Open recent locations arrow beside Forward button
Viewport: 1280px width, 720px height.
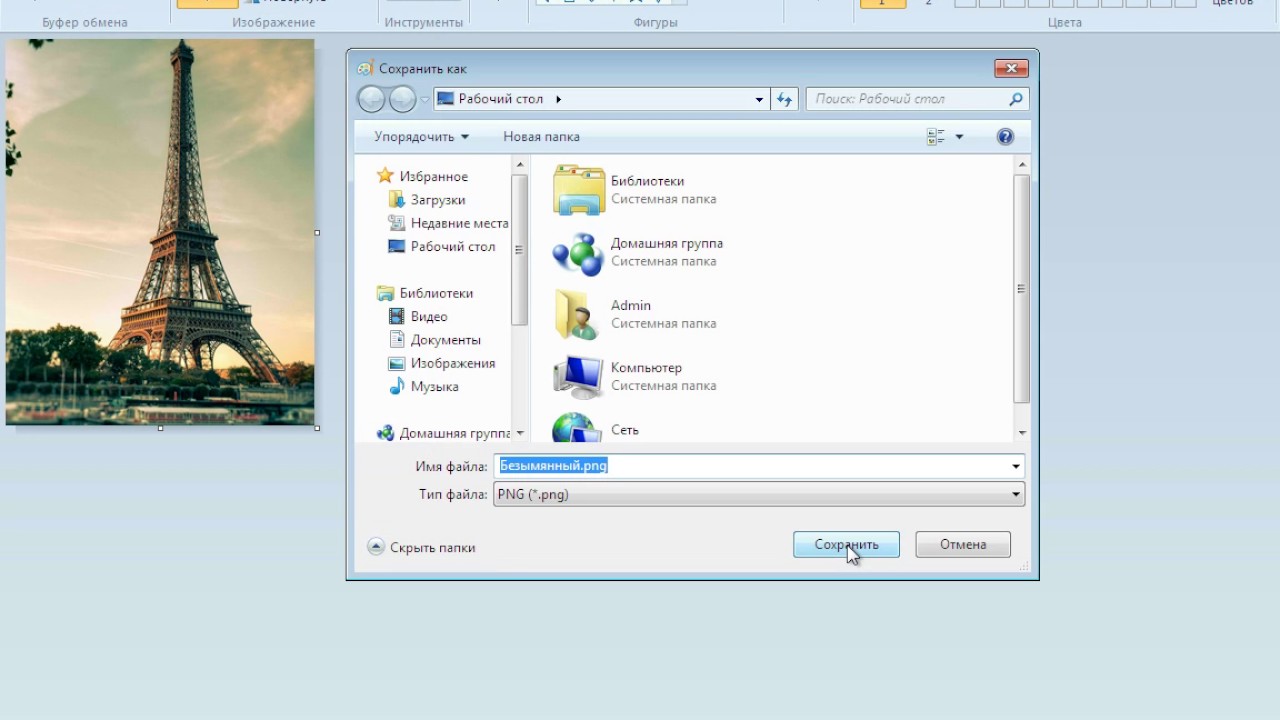pyautogui.click(x=425, y=99)
